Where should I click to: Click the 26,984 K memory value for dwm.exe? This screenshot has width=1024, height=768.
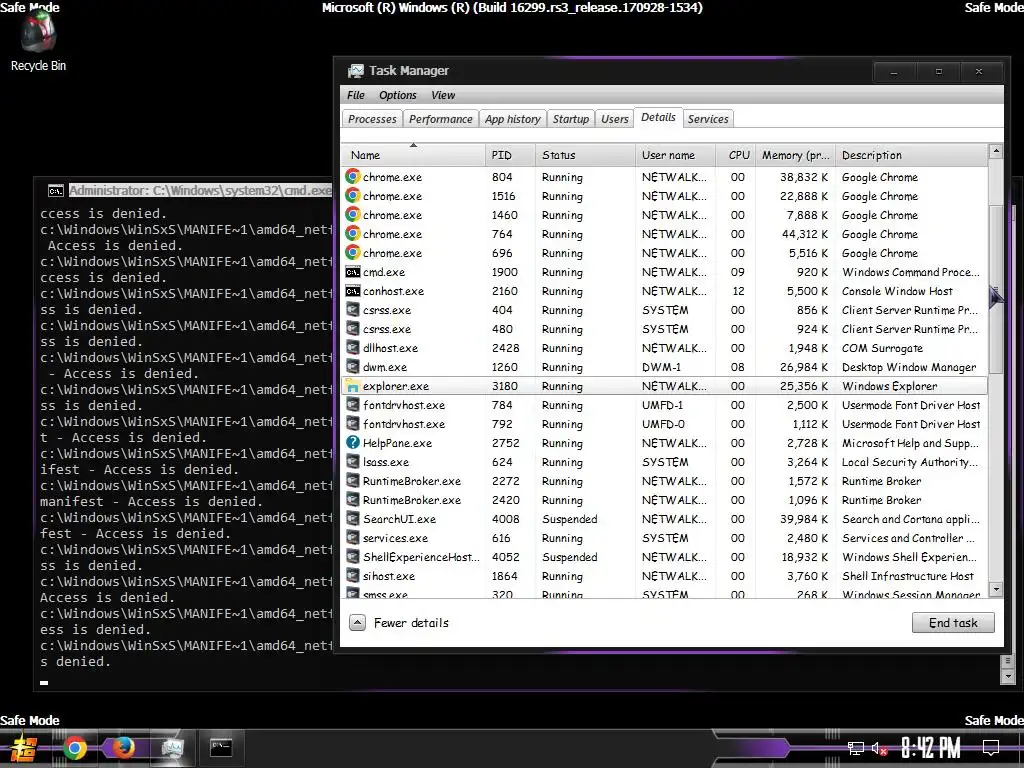[x=803, y=367]
